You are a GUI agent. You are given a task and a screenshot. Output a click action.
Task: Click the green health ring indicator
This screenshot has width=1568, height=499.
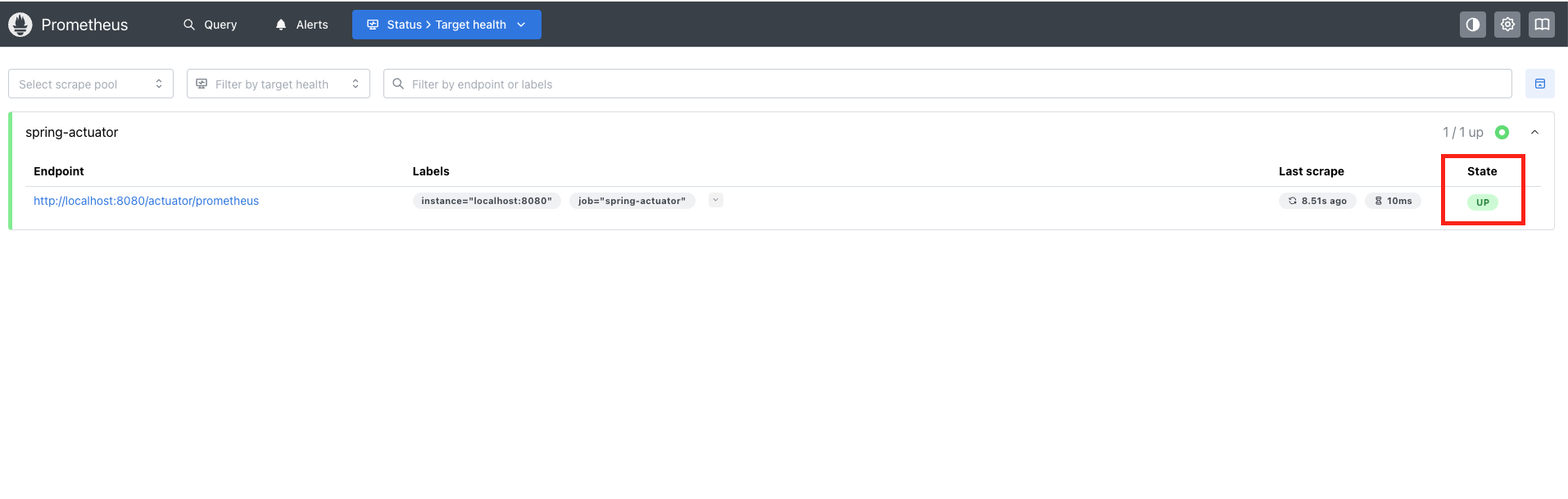coord(1502,132)
